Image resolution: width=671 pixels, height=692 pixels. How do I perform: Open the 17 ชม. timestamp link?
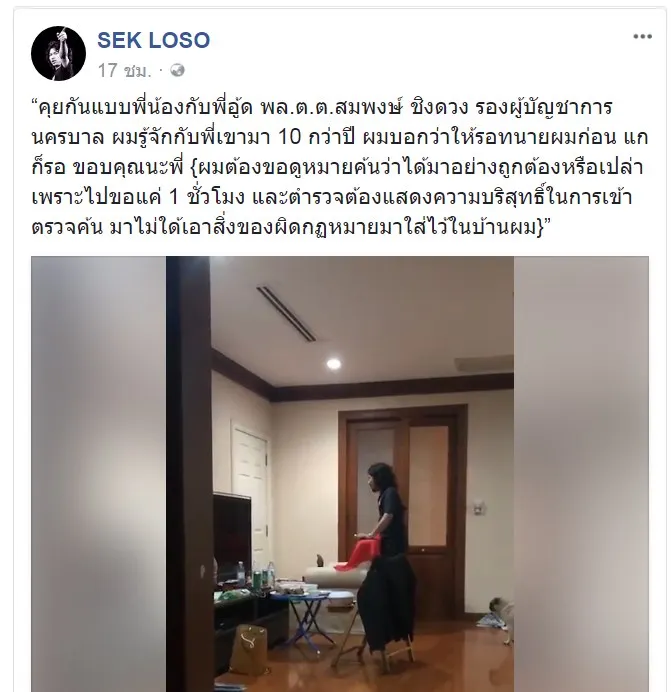click(124, 70)
